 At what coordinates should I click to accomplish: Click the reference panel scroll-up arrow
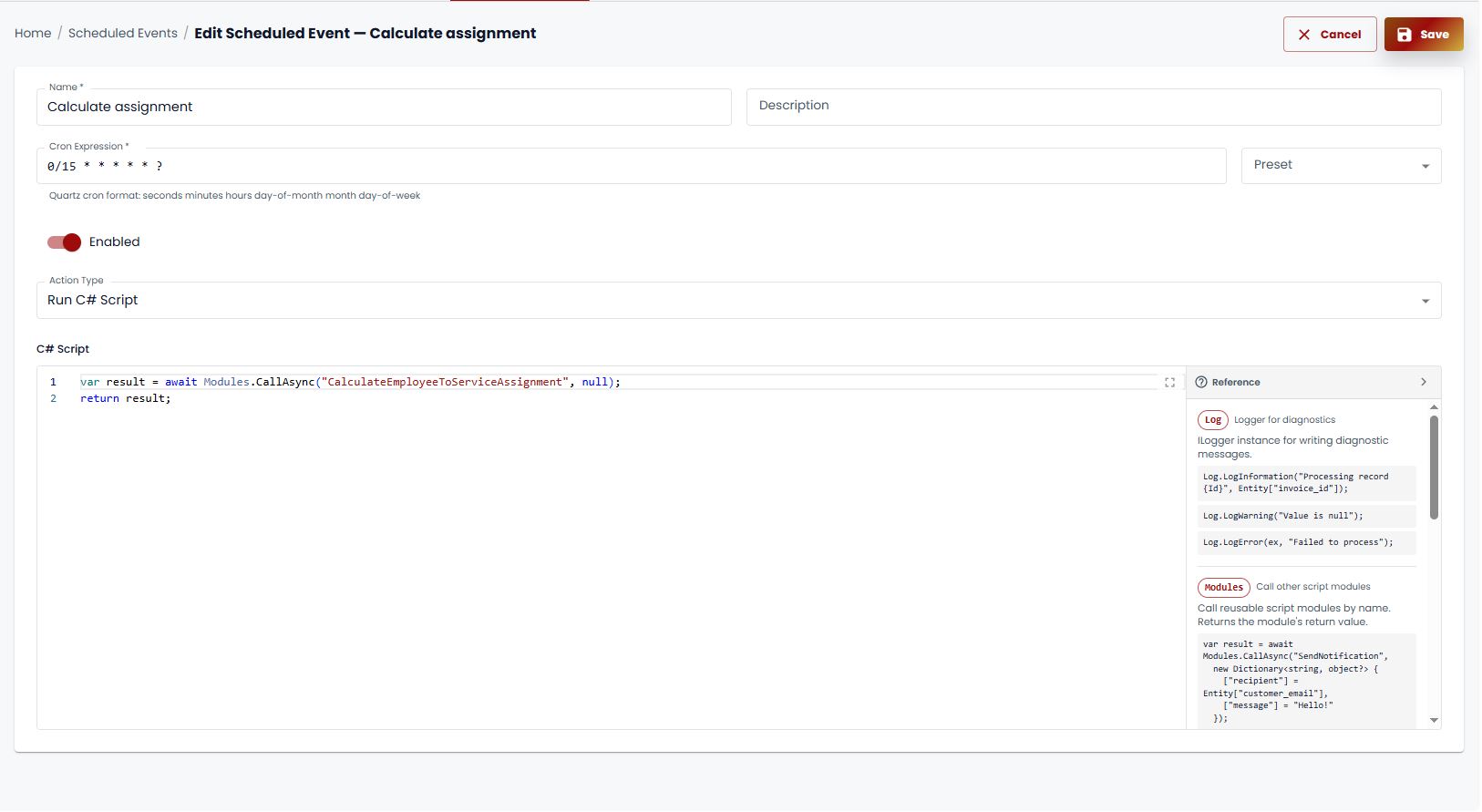pos(1434,406)
